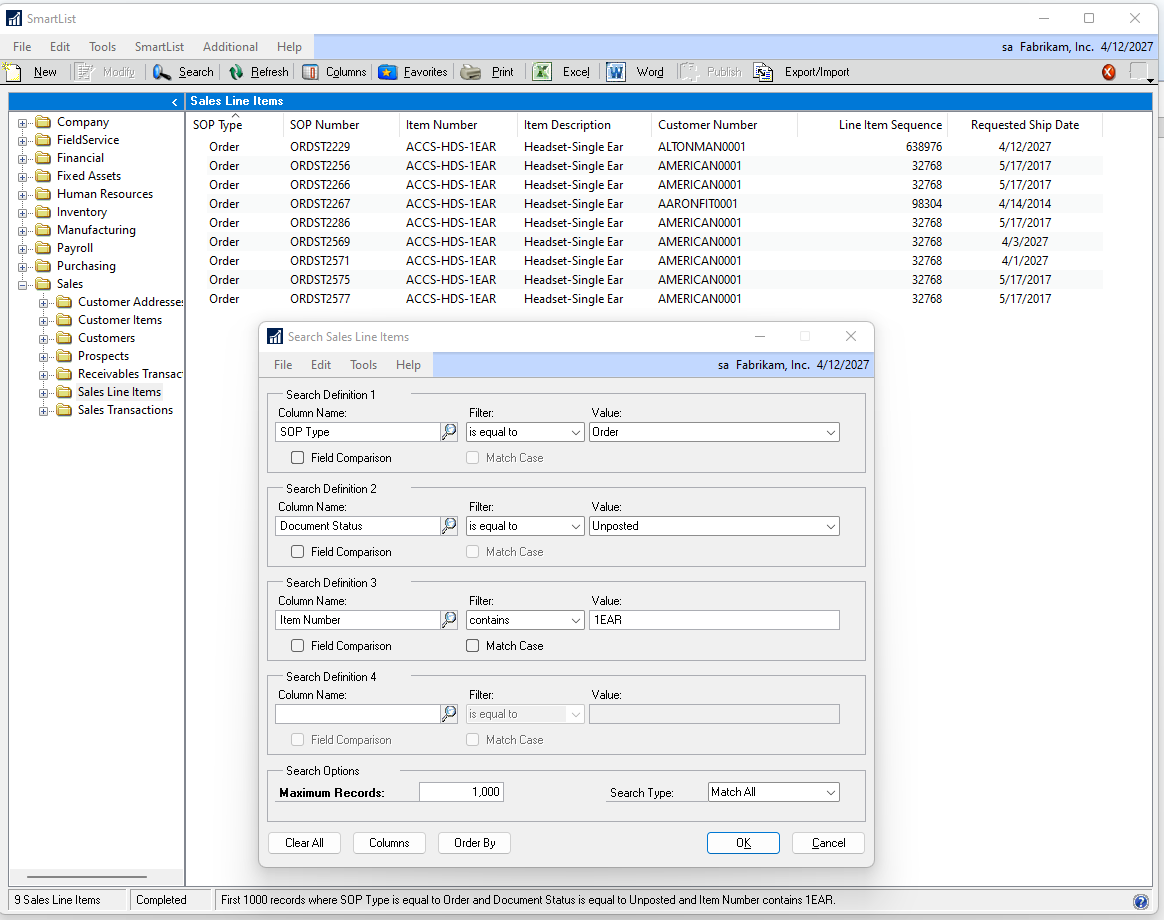This screenshot has height=920, width=1164.
Task: Click the Print printer icon
Action: [471, 72]
